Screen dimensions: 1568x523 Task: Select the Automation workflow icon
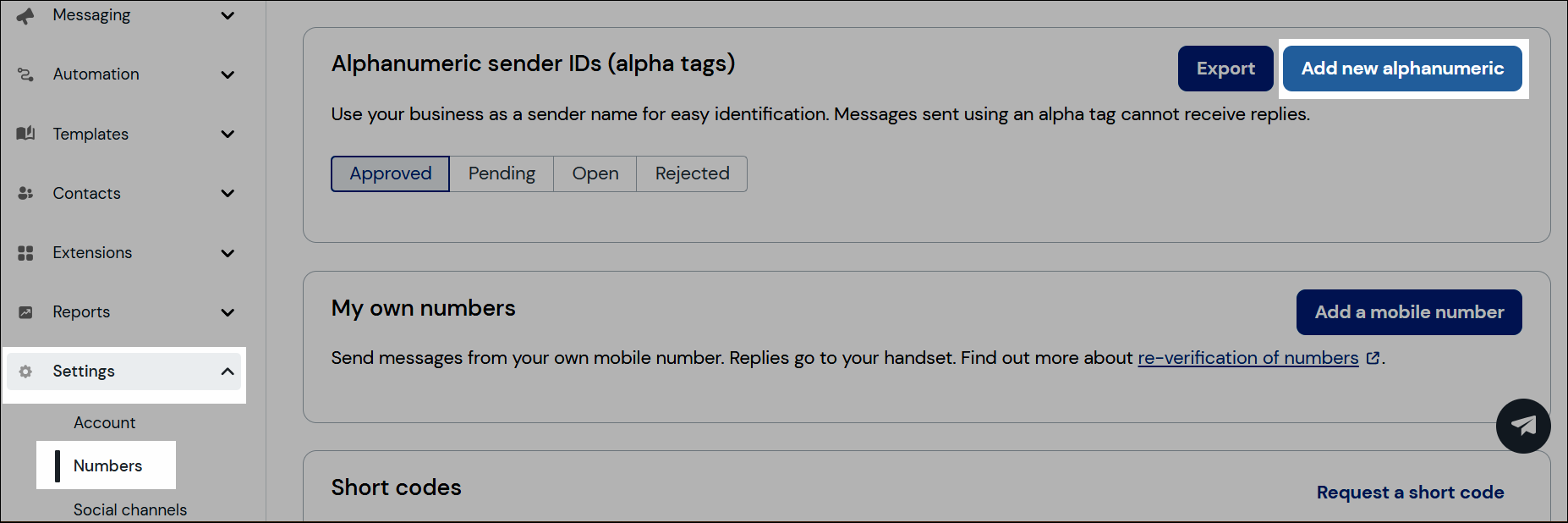coord(25,74)
